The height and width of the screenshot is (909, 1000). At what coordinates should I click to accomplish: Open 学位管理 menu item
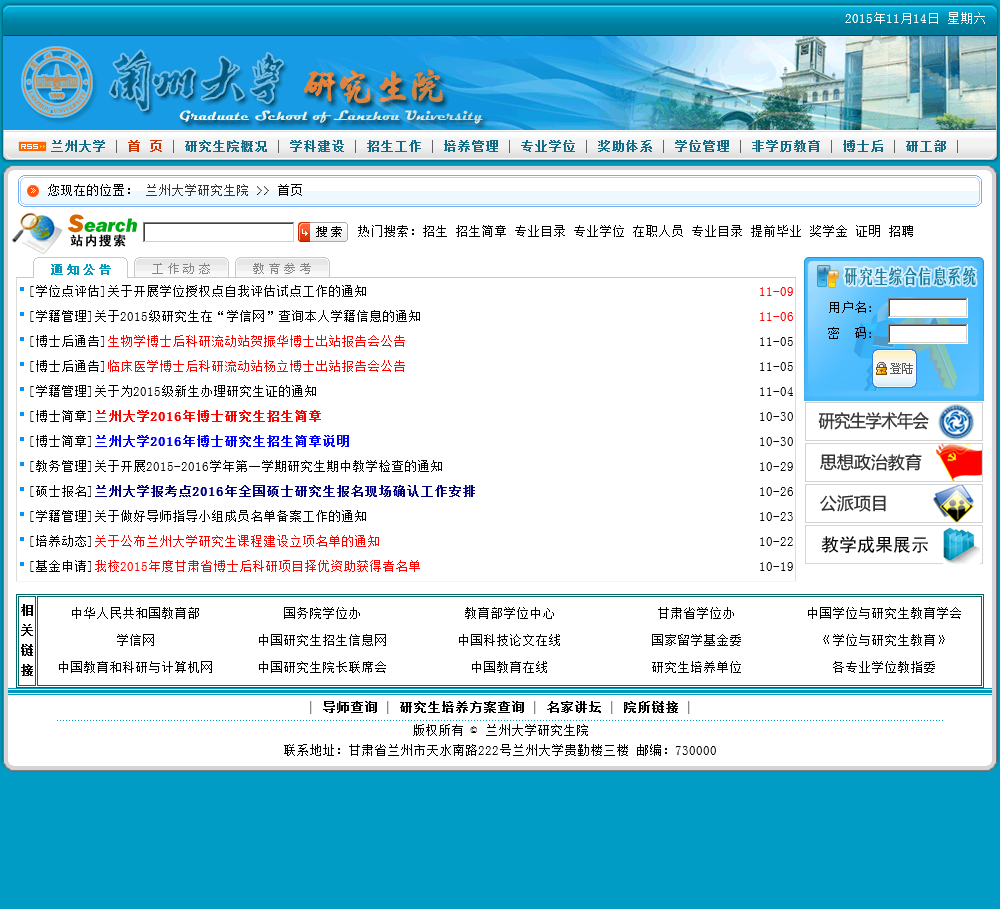[702, 146]
